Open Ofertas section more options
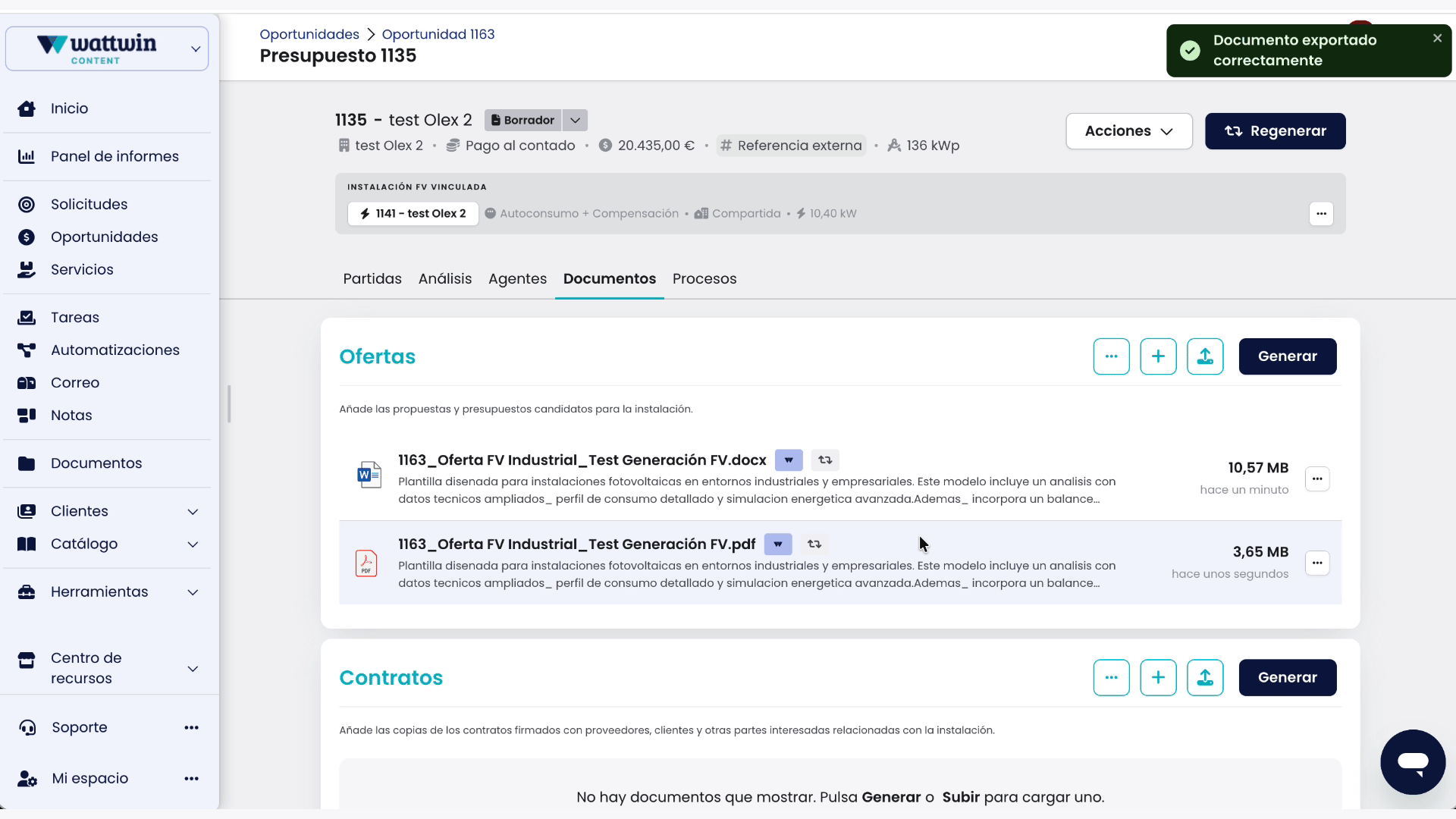Image resolution: width=1456 pixels, height=819 pixels. point(1111,356)
